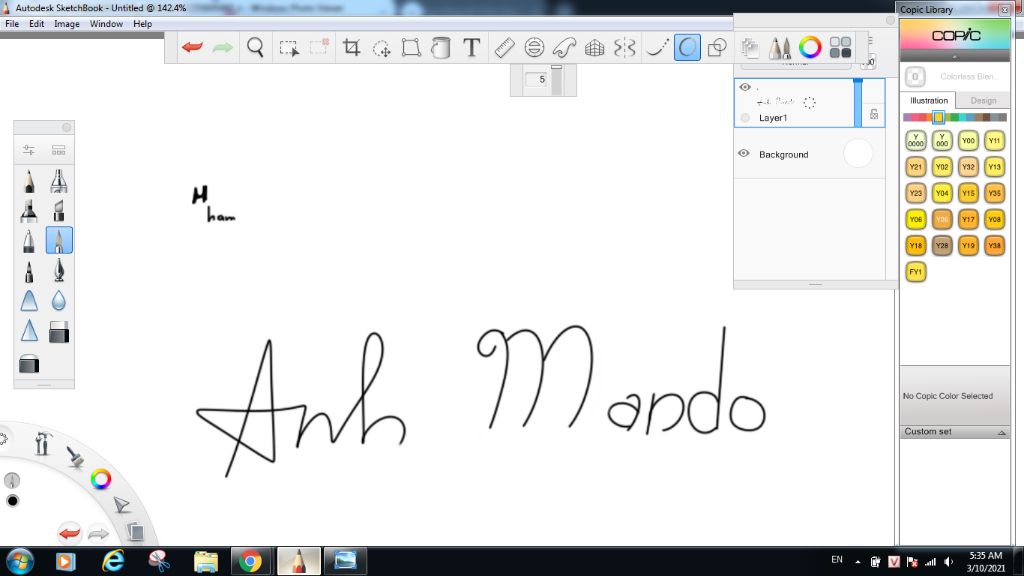Click the red Undo arrow in top toolbar

pyautogui.click(x=192, y=47)
